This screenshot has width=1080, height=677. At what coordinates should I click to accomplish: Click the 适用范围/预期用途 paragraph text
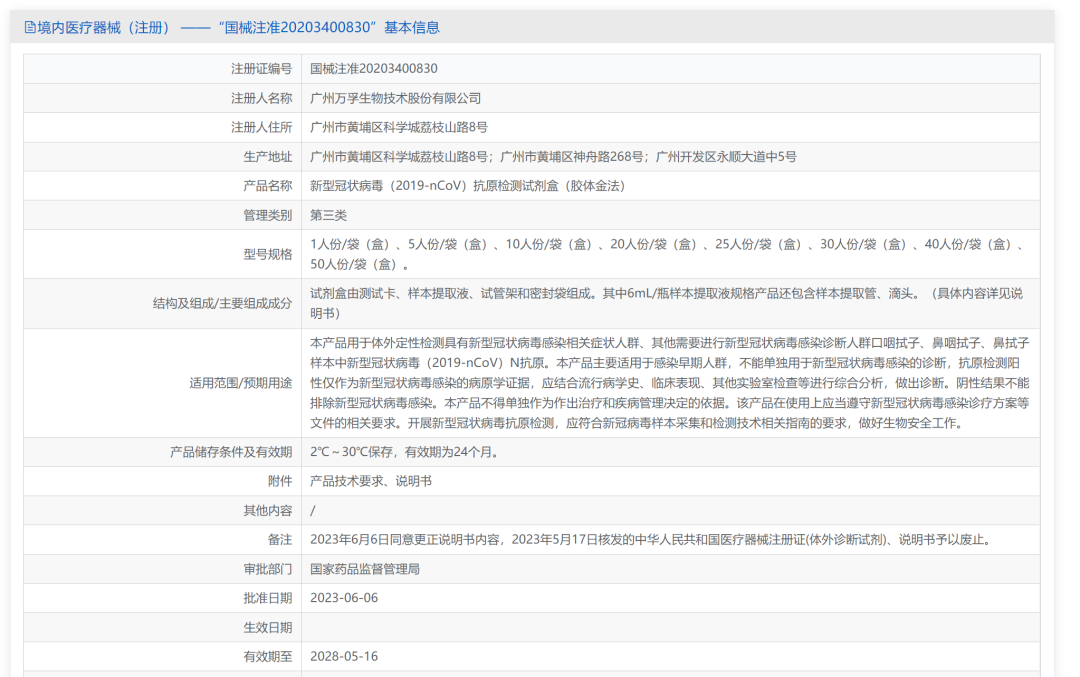coord(668,383)
